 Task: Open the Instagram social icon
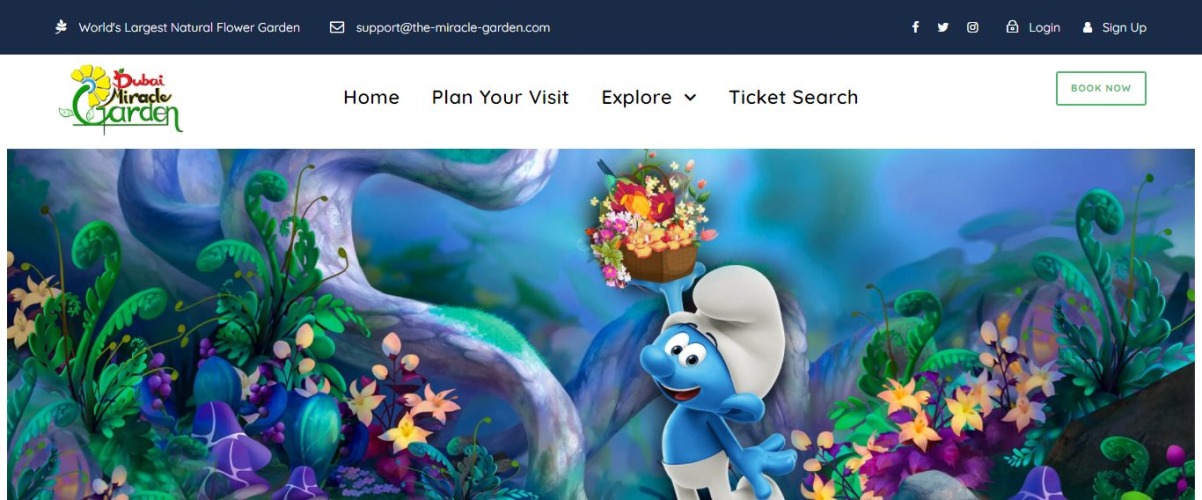972,28
